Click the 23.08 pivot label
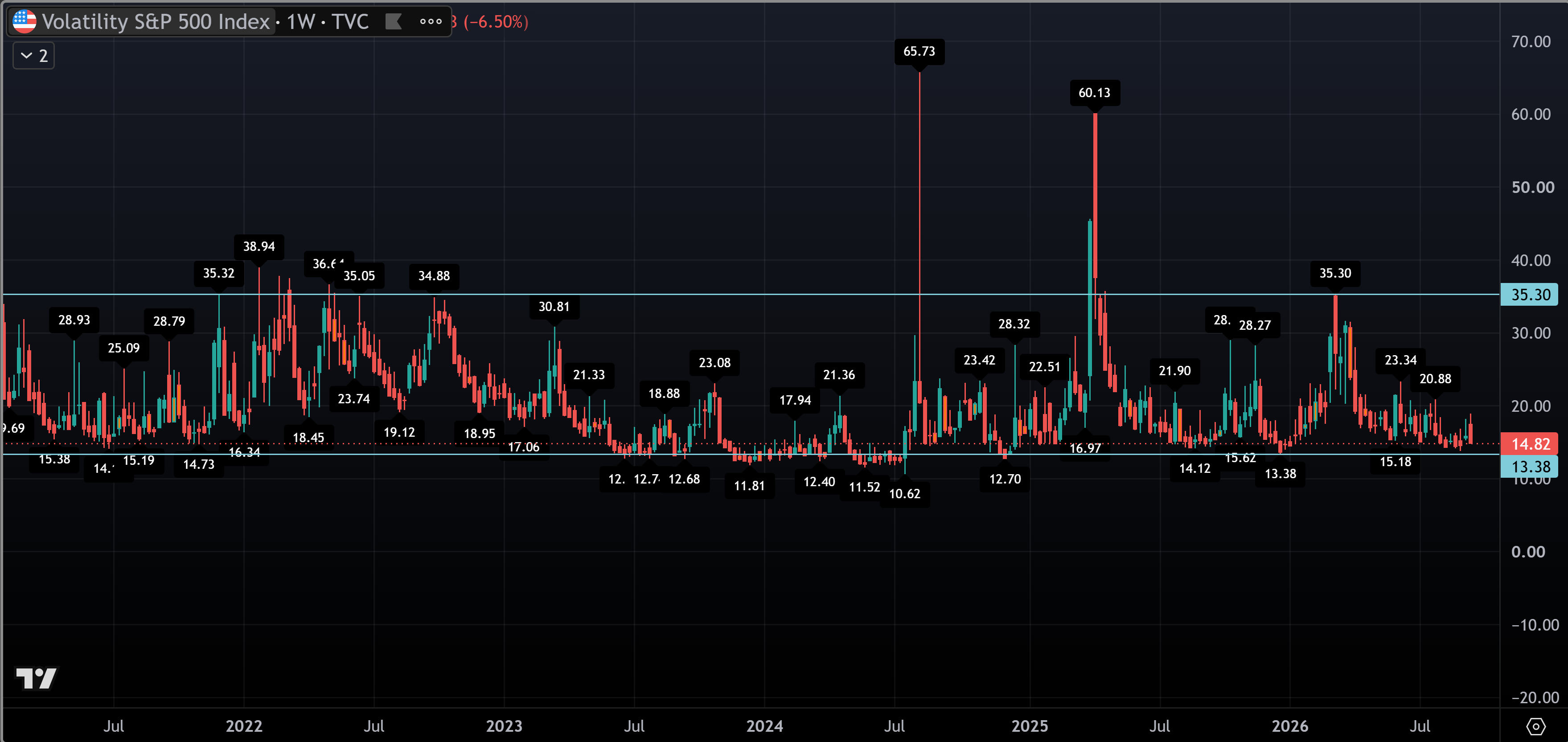1568x742 pixels. (714, 363)
